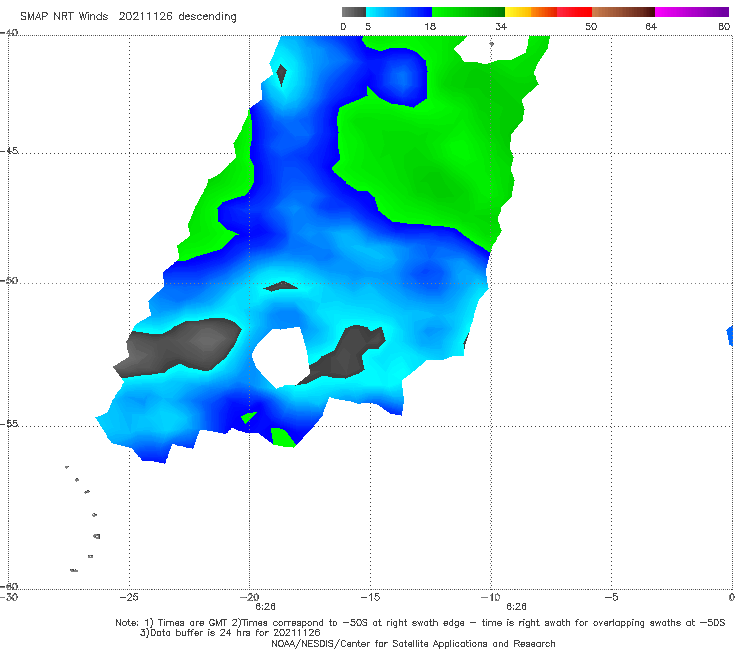
Task: Click the colorbar label '64'
Action: pyautogui.click(x=651, y=26)
